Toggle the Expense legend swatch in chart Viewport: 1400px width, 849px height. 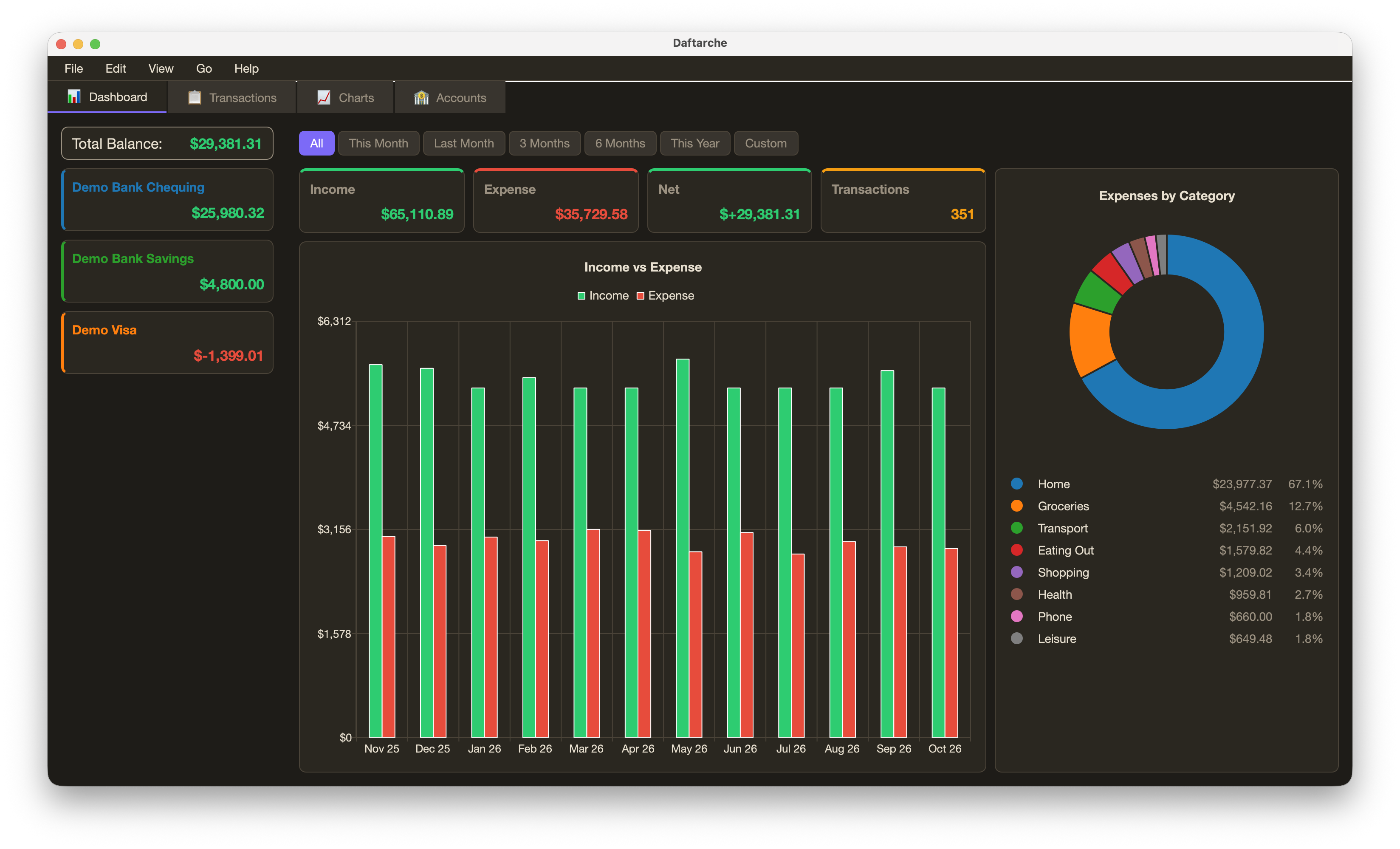(x=641, y=296)
